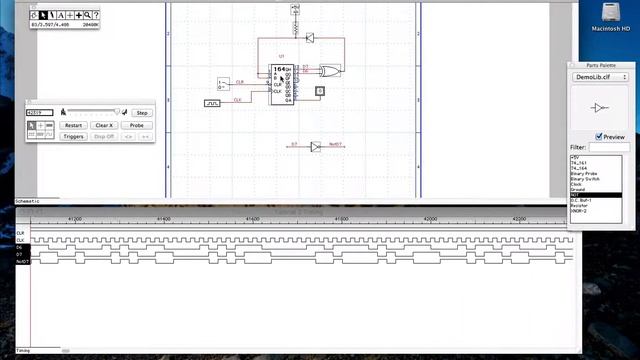Viewport: 640px width, 360px height.
Task: Click the Step button
Action: [x=142, y=113]
